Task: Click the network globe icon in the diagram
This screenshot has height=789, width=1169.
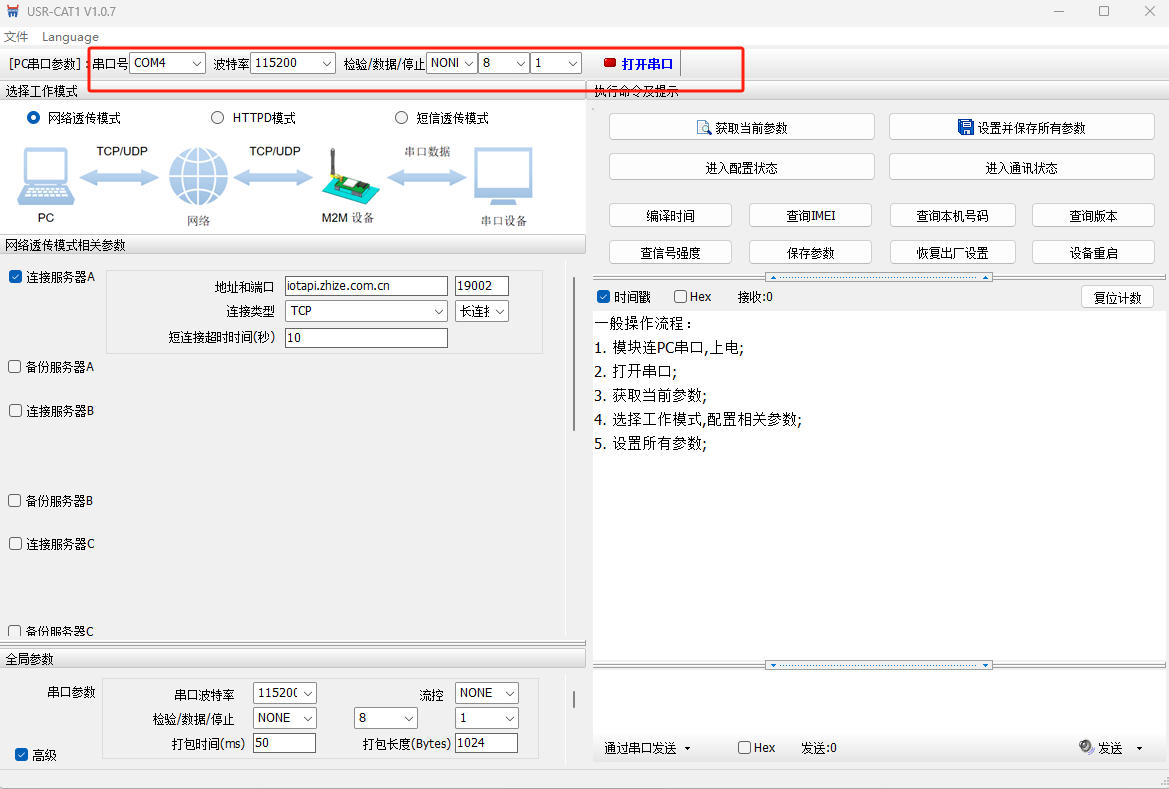Action: (x=198, y=177)
